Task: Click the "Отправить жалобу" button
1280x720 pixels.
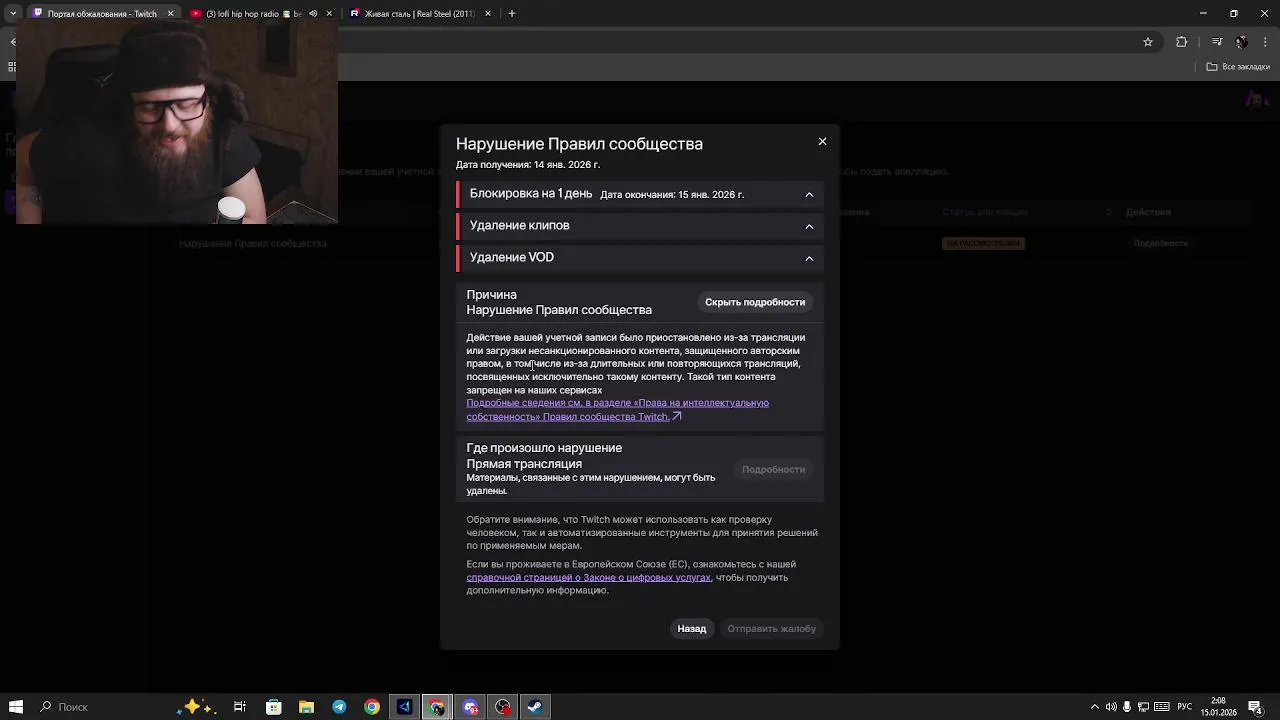Action: [772, 629]
